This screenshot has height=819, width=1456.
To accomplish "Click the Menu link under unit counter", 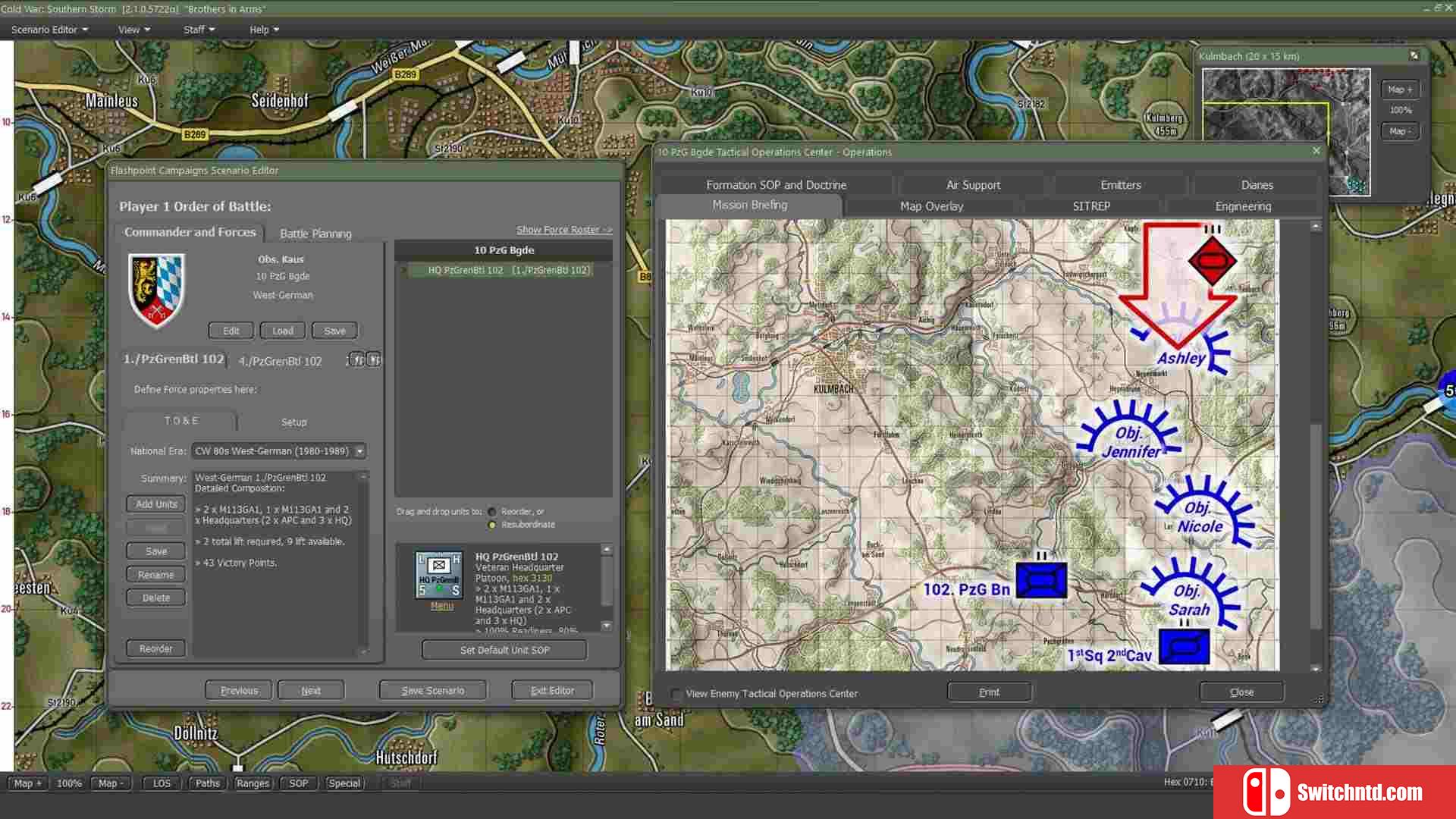I will [441, 606].
